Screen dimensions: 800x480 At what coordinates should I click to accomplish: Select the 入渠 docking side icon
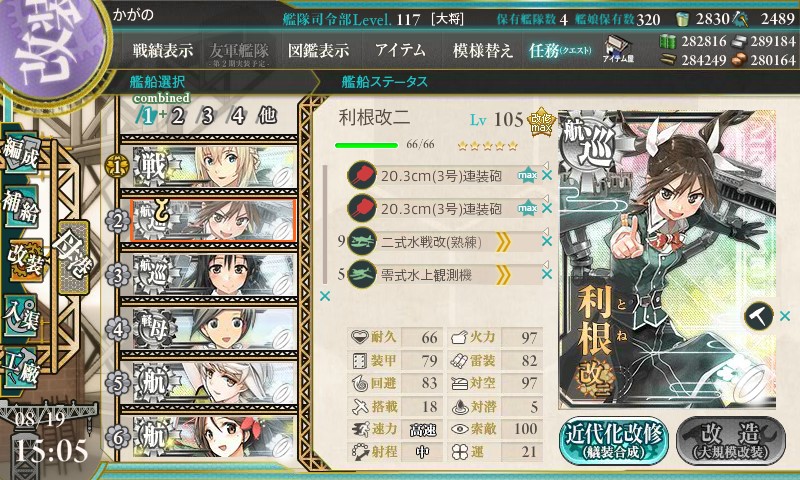(21, 317)
